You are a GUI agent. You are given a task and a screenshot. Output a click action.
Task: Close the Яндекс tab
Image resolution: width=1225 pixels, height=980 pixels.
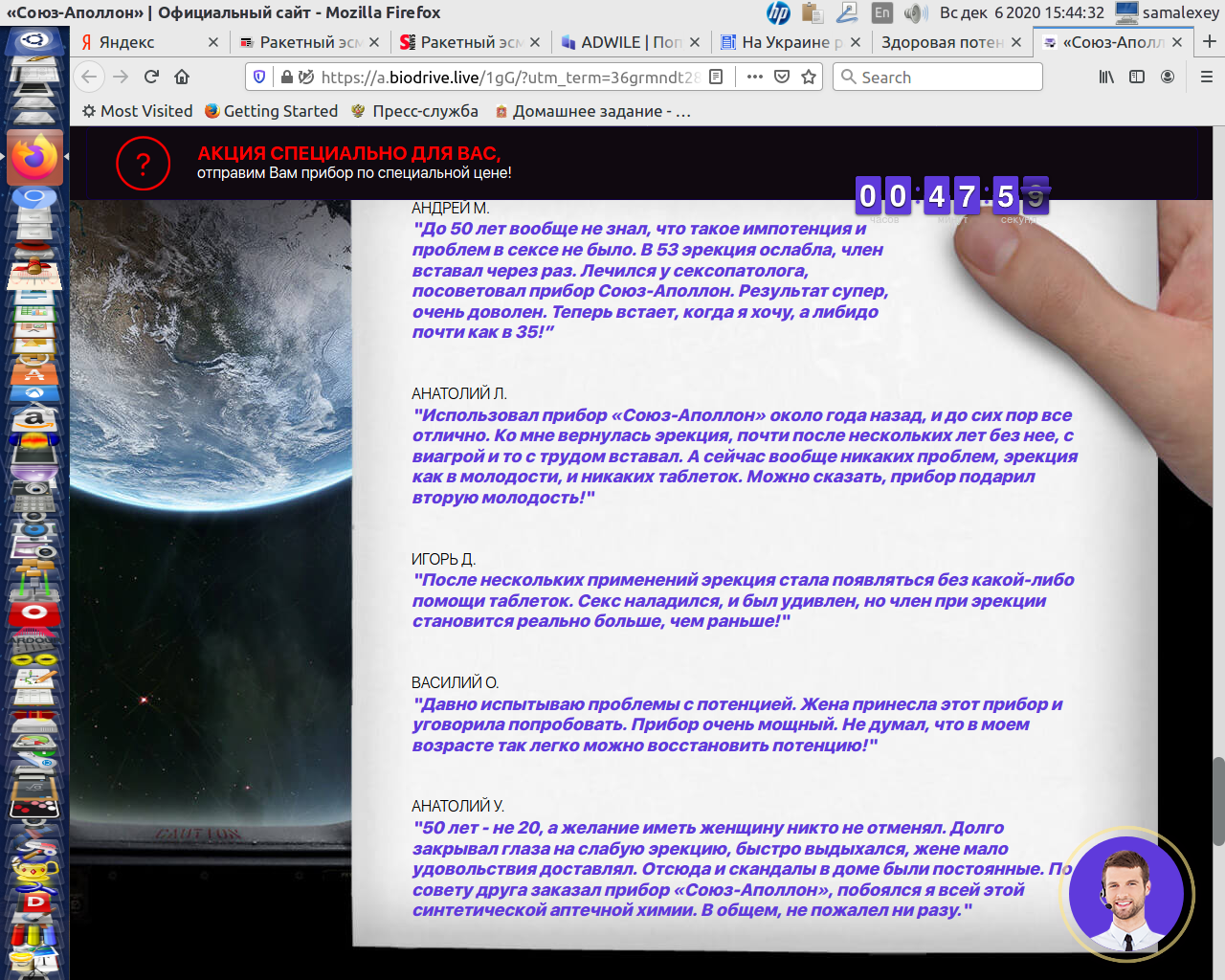(x=213, y=42)
